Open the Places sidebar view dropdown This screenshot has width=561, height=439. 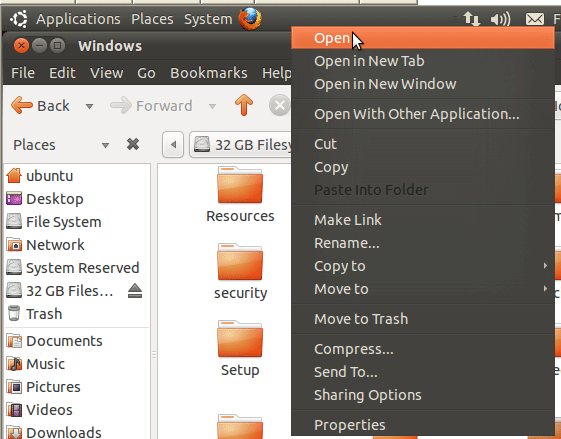click(x=105, y=145)
